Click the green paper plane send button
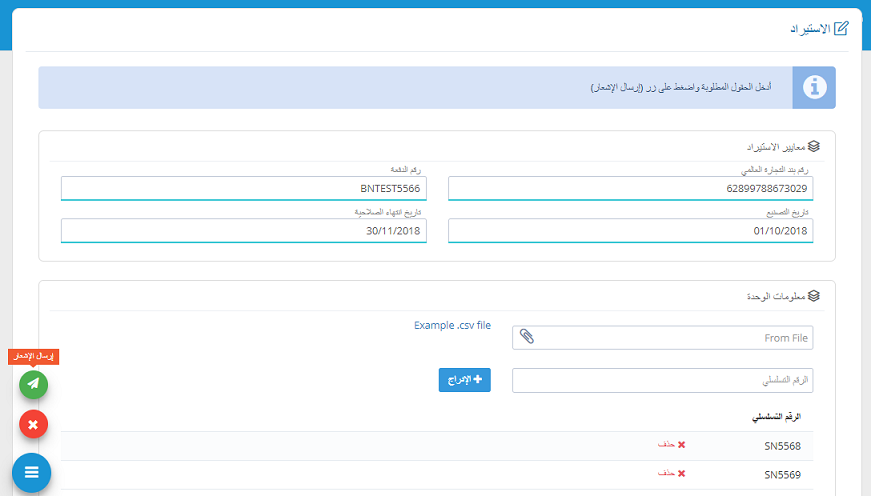The width and height of the screenshot is (871, 496). click(x=33, y=384)
